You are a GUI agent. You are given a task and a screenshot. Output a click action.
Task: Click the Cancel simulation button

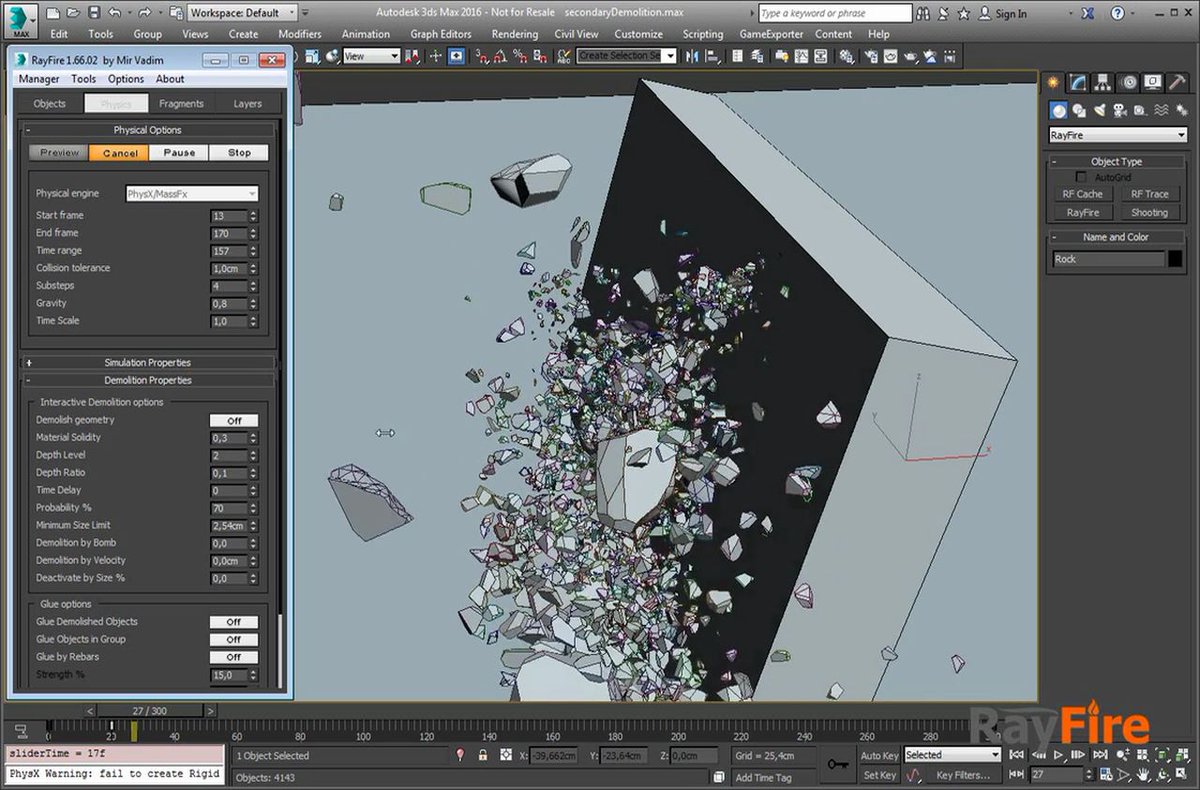119,153
